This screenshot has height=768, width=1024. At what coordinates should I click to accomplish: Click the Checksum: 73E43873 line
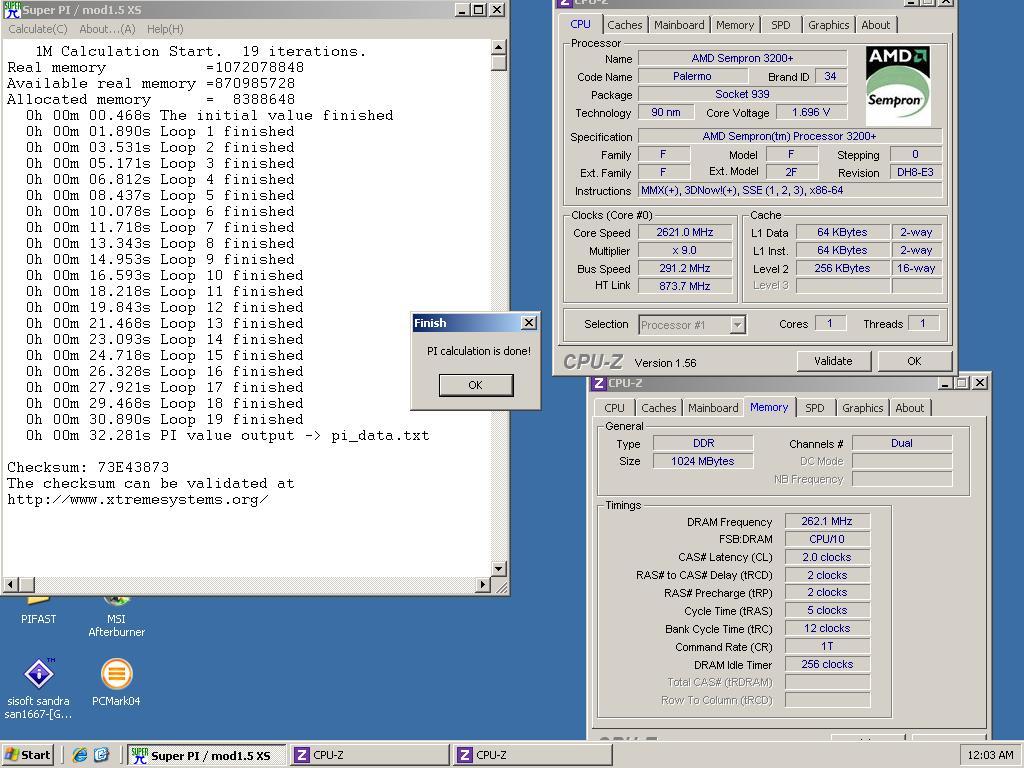[88, 468]
